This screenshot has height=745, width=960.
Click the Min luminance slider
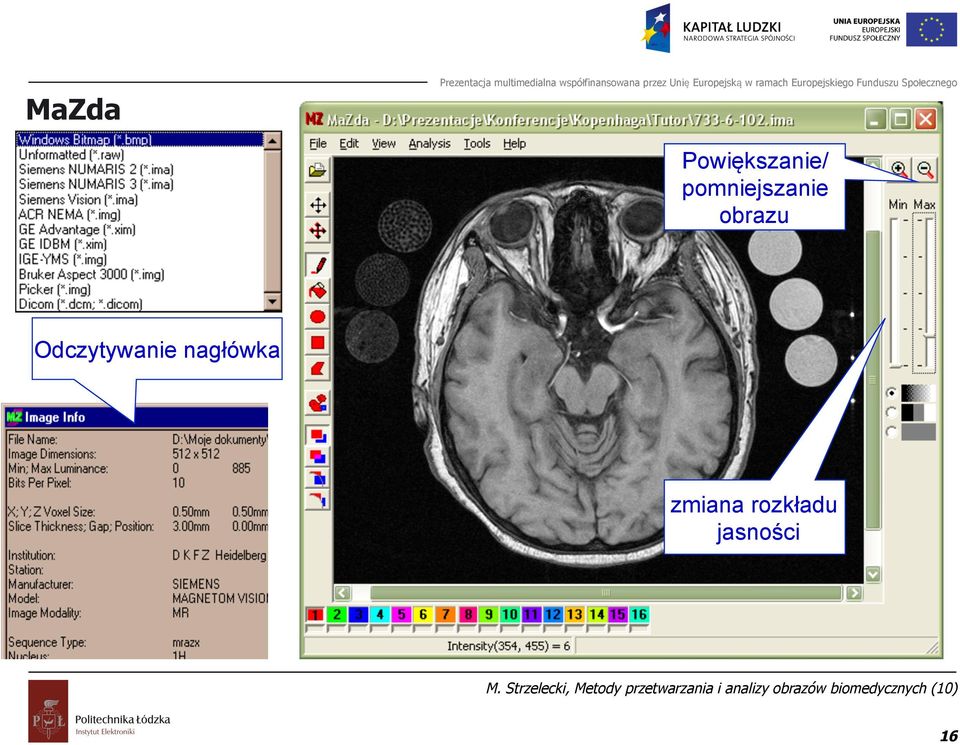pyautogui.click(x=898, y=293)
